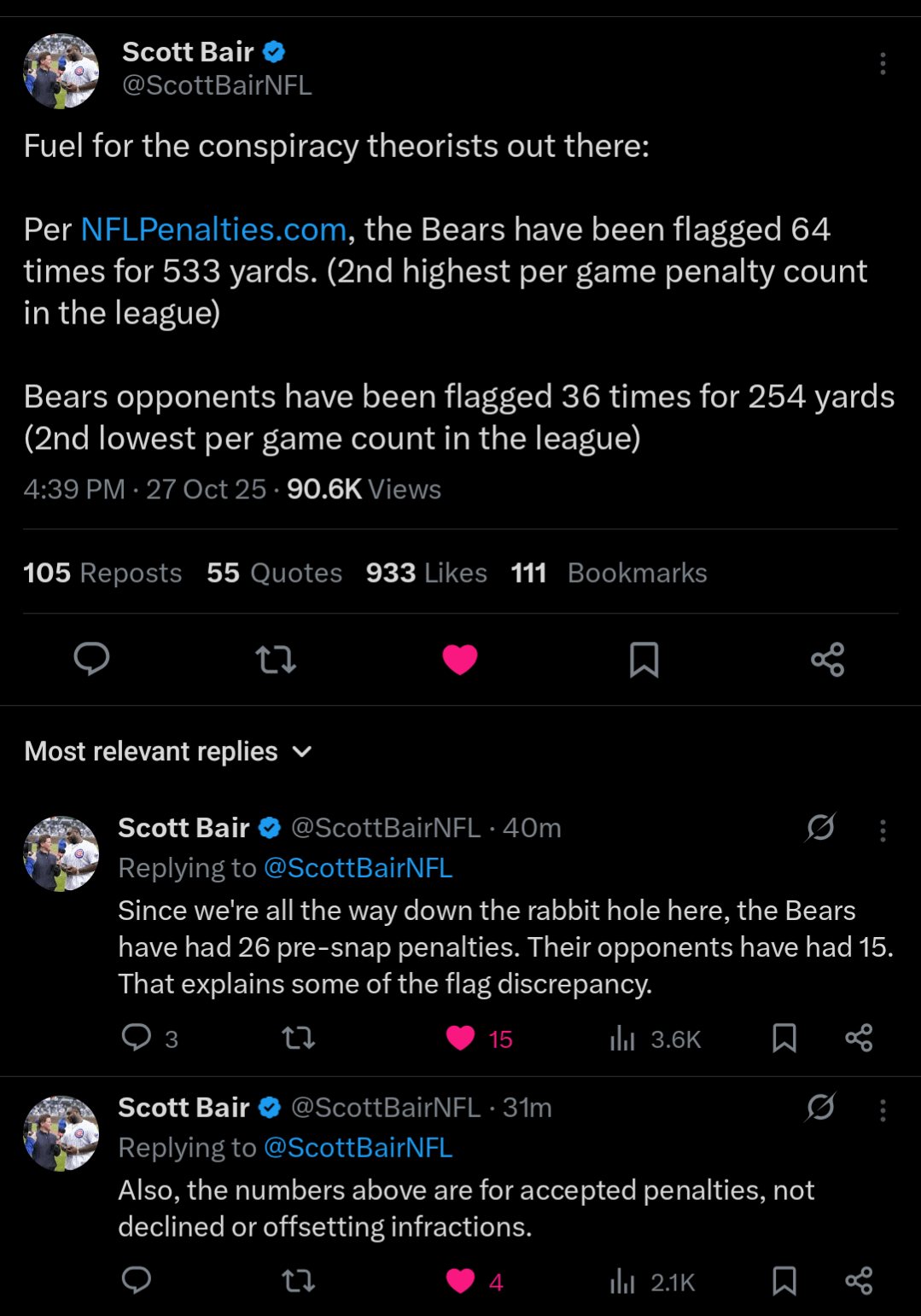Open @ScottBairNFL mention in the 40m reply
The height and width of the screenshot is (1316, 921).
click(x=358, y=868)
